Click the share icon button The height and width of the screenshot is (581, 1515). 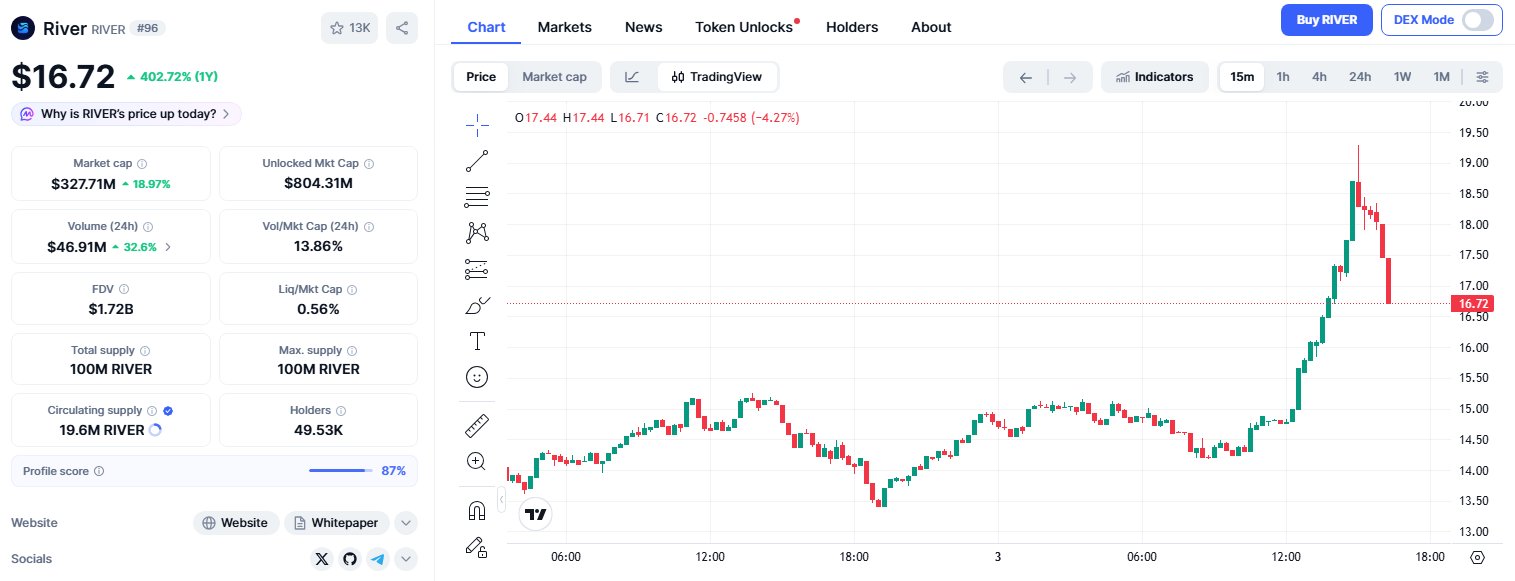[401, 28]
